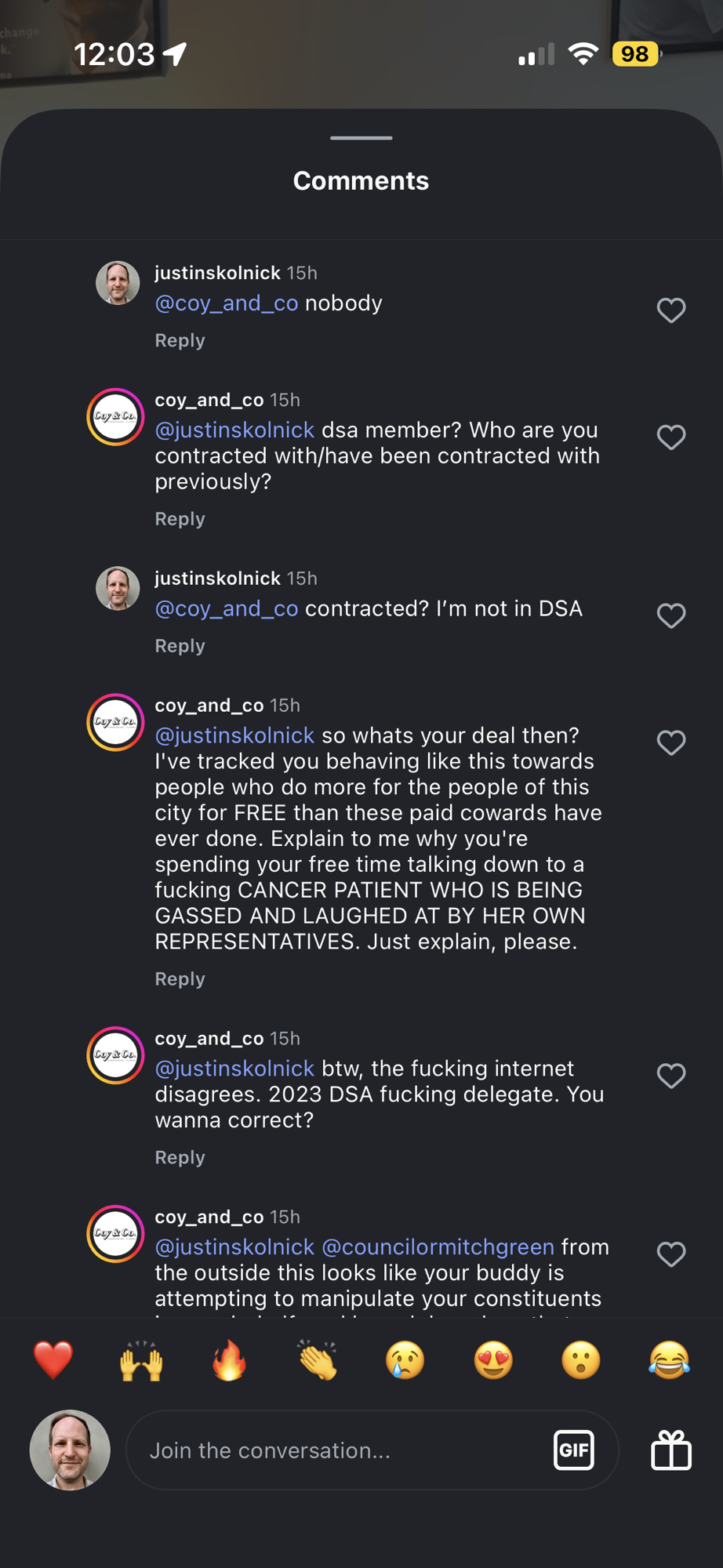Viewport: 723px width, 1568px height.
Task: Like the "contracted? I'm not in DSA" comment
Action: 671,616
